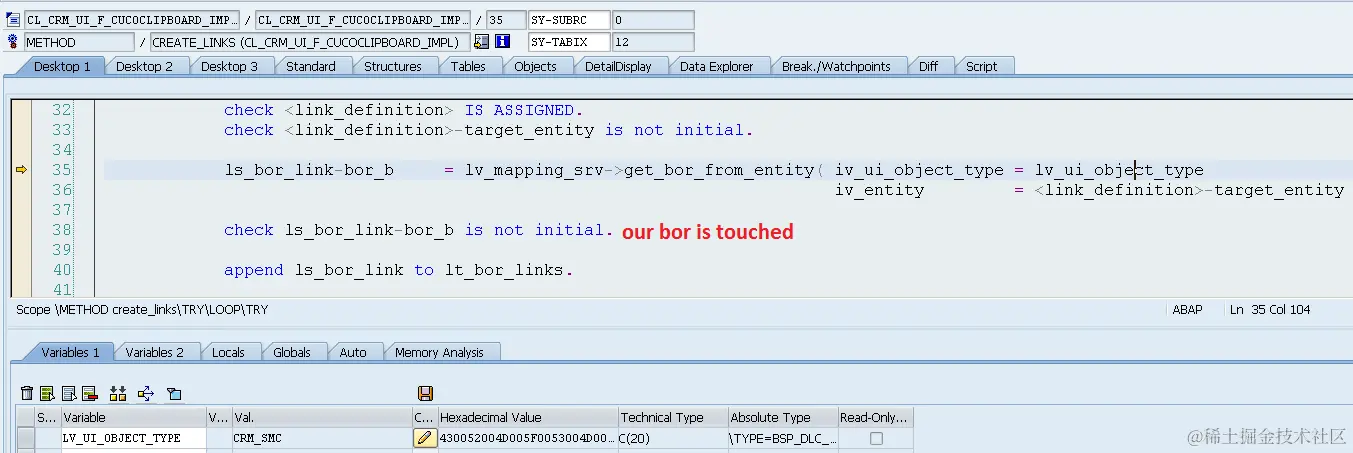This screenshot has width=1353, height=453.
Task: Click the C(20) technical type cell
Action: click(x=673, y=438)
